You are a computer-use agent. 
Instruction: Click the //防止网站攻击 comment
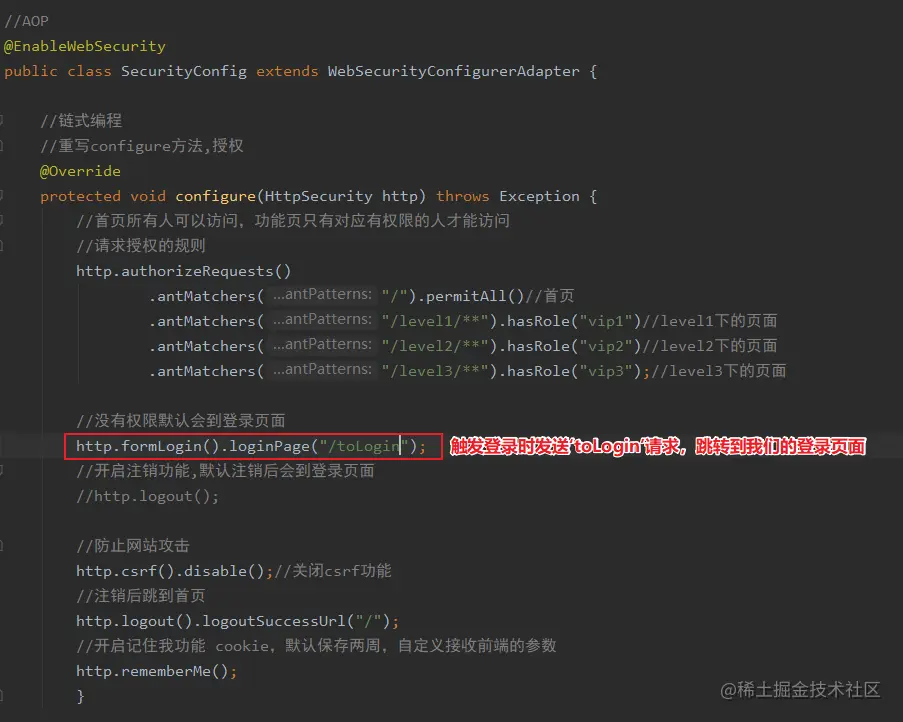click(x=133, y=546)
